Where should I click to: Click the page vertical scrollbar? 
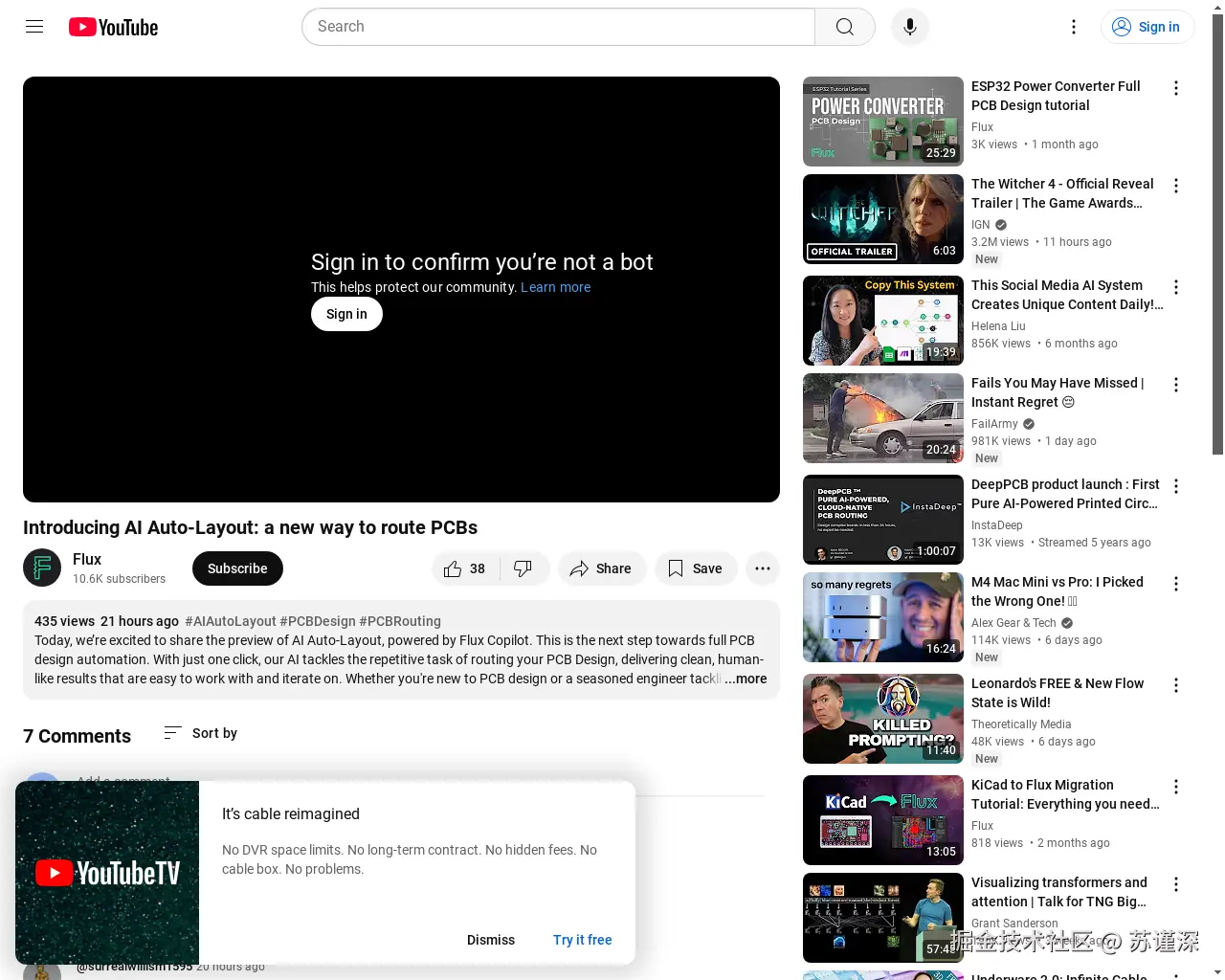(x=1217, y=234)
